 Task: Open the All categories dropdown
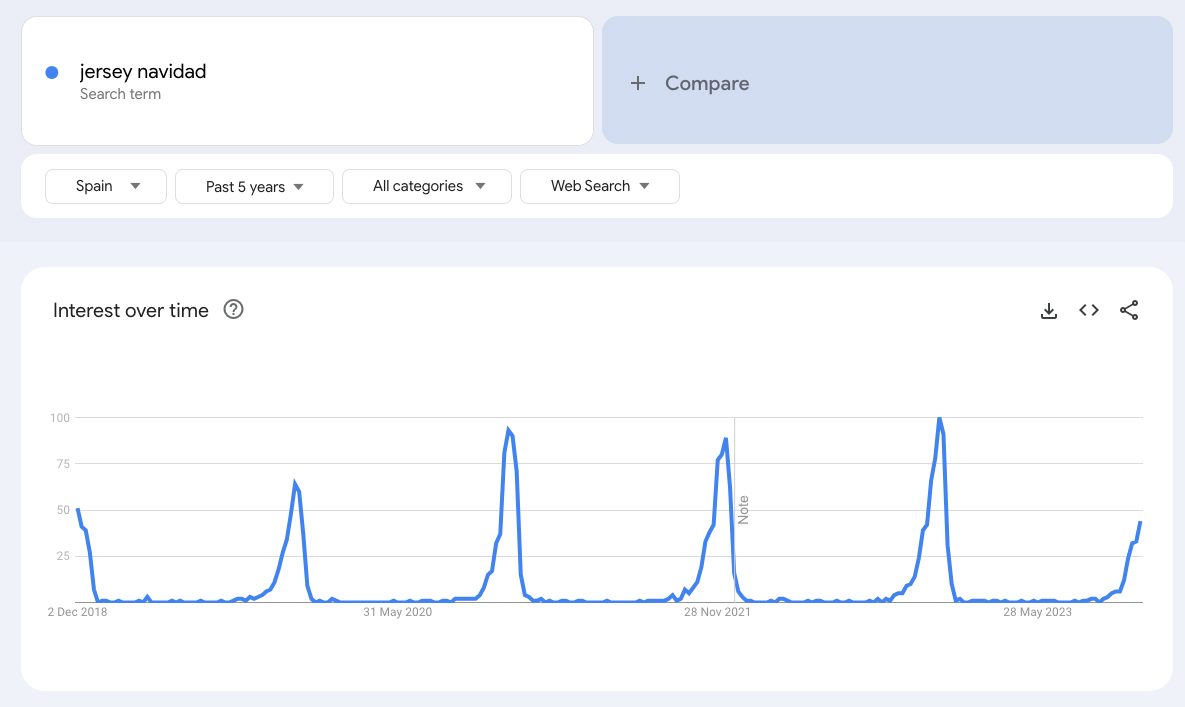[x=426, y=186]
